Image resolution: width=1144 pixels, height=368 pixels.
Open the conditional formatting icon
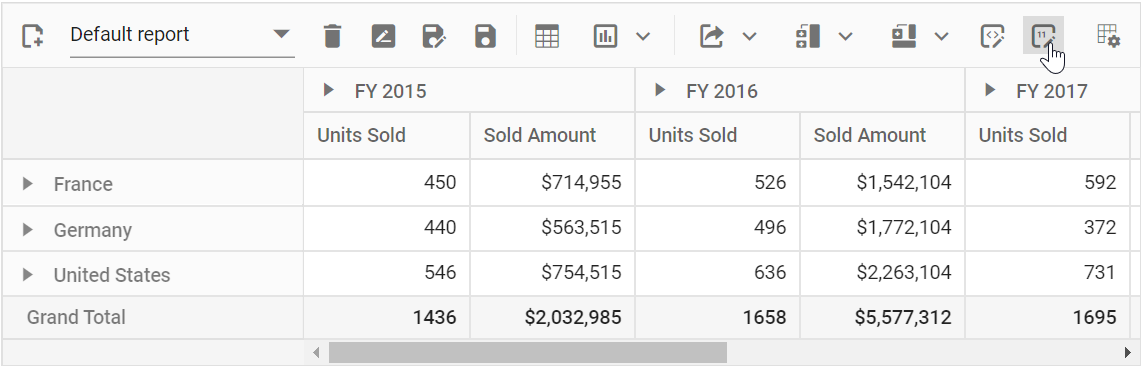tap(992, 36)
